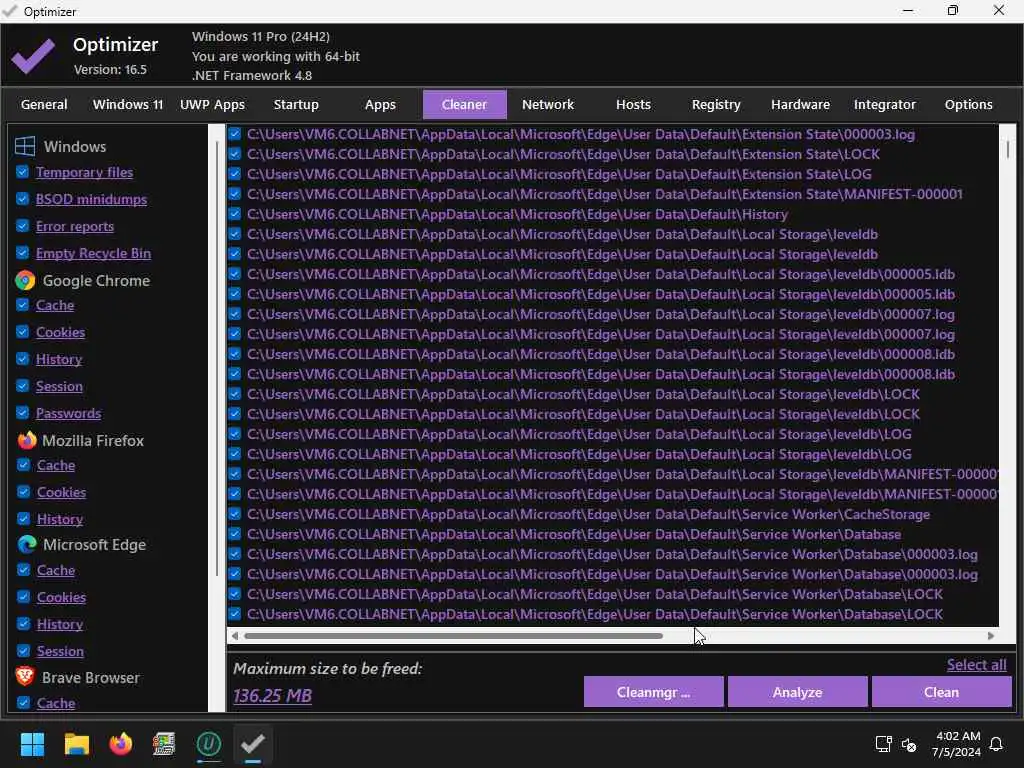Open the Windows 11 tab
The width and height of the screenshot is (1024, 768).
[x=128, y=104]
